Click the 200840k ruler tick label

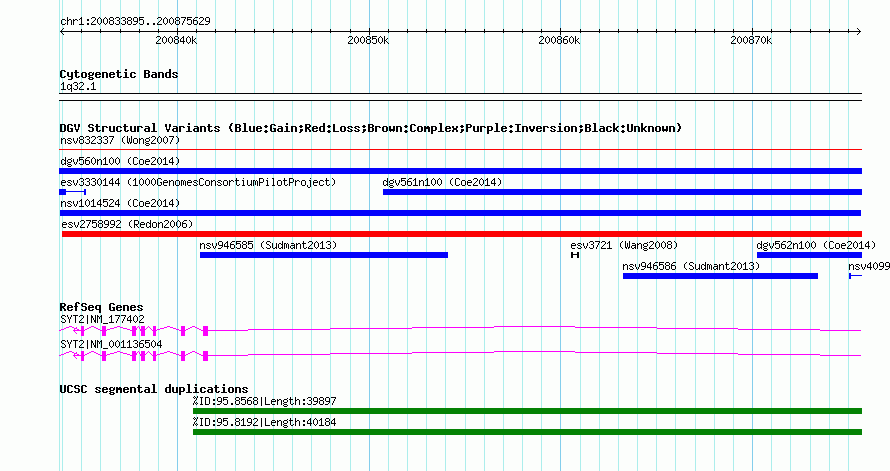coord(177,40)
